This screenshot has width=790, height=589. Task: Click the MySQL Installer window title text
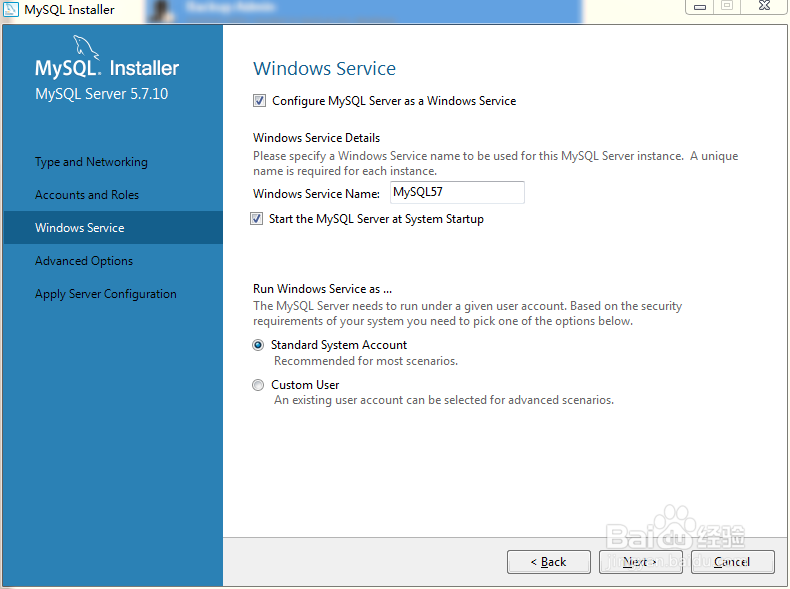tap(70, 10)
